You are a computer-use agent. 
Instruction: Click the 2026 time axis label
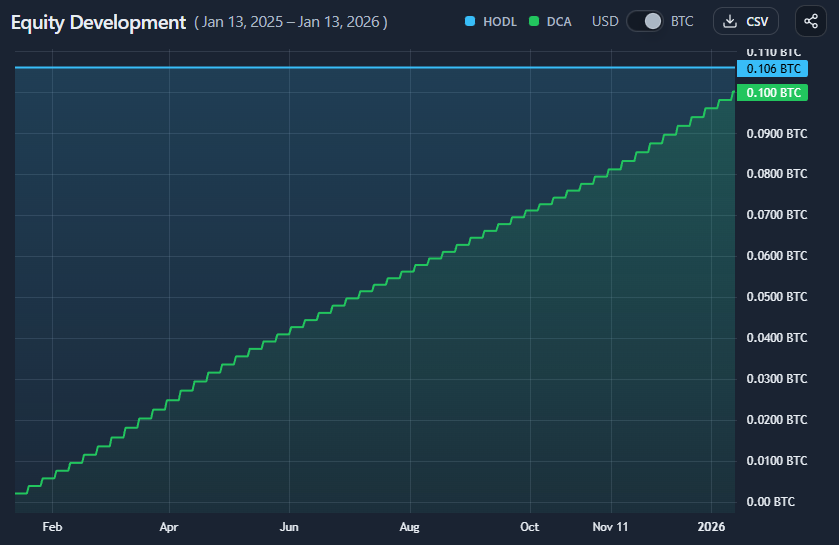[711, 527]
